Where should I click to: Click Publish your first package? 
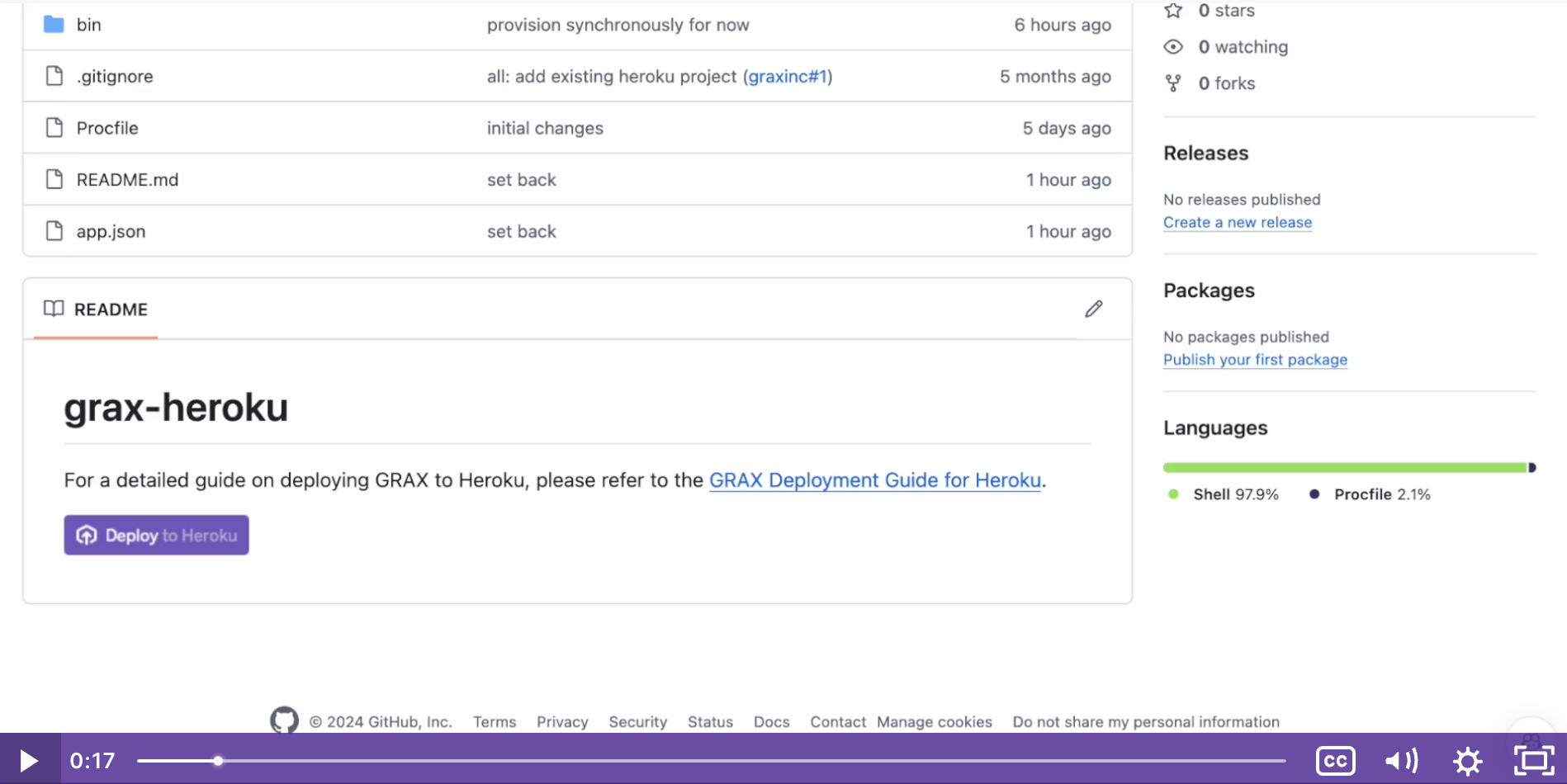[1255, 360]
